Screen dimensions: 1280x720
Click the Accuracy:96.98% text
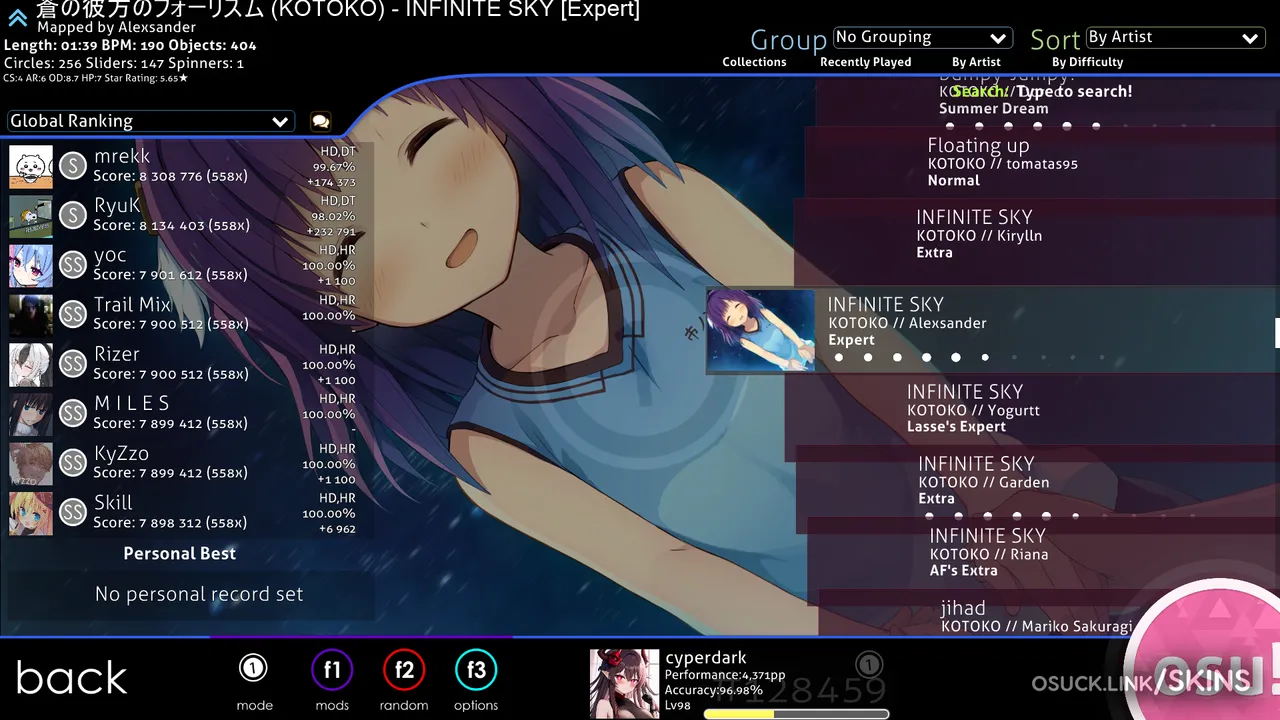[714, 690]
